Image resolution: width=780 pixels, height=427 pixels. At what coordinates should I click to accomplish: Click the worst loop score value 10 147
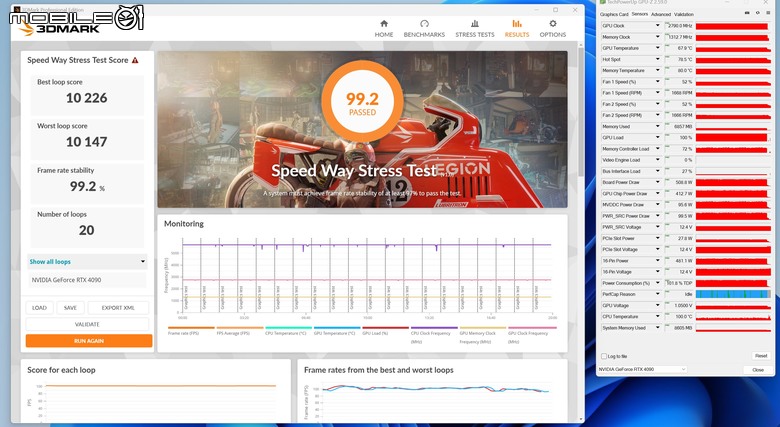(87, 142)
